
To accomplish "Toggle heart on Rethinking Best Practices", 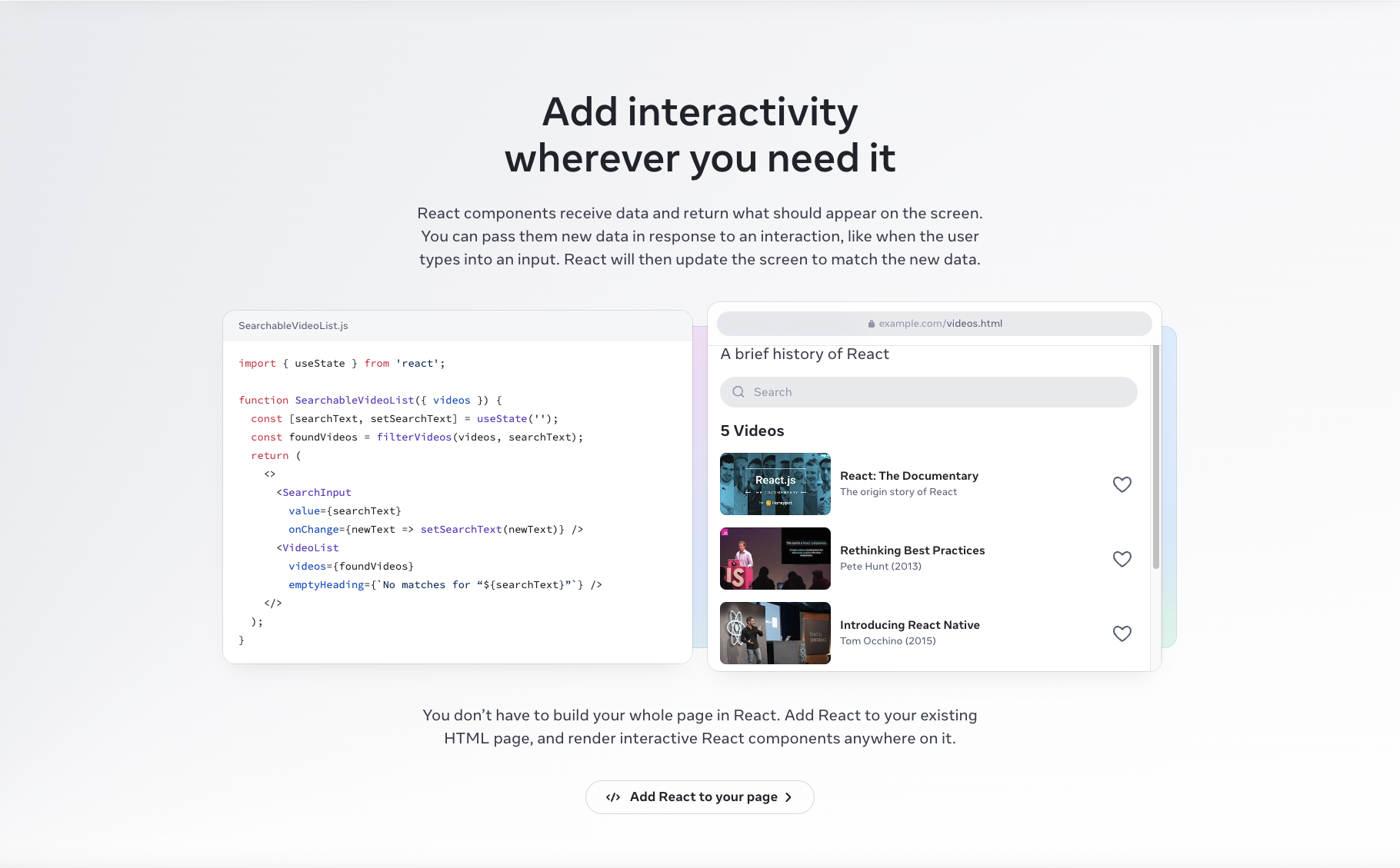I will (1122, 559).
